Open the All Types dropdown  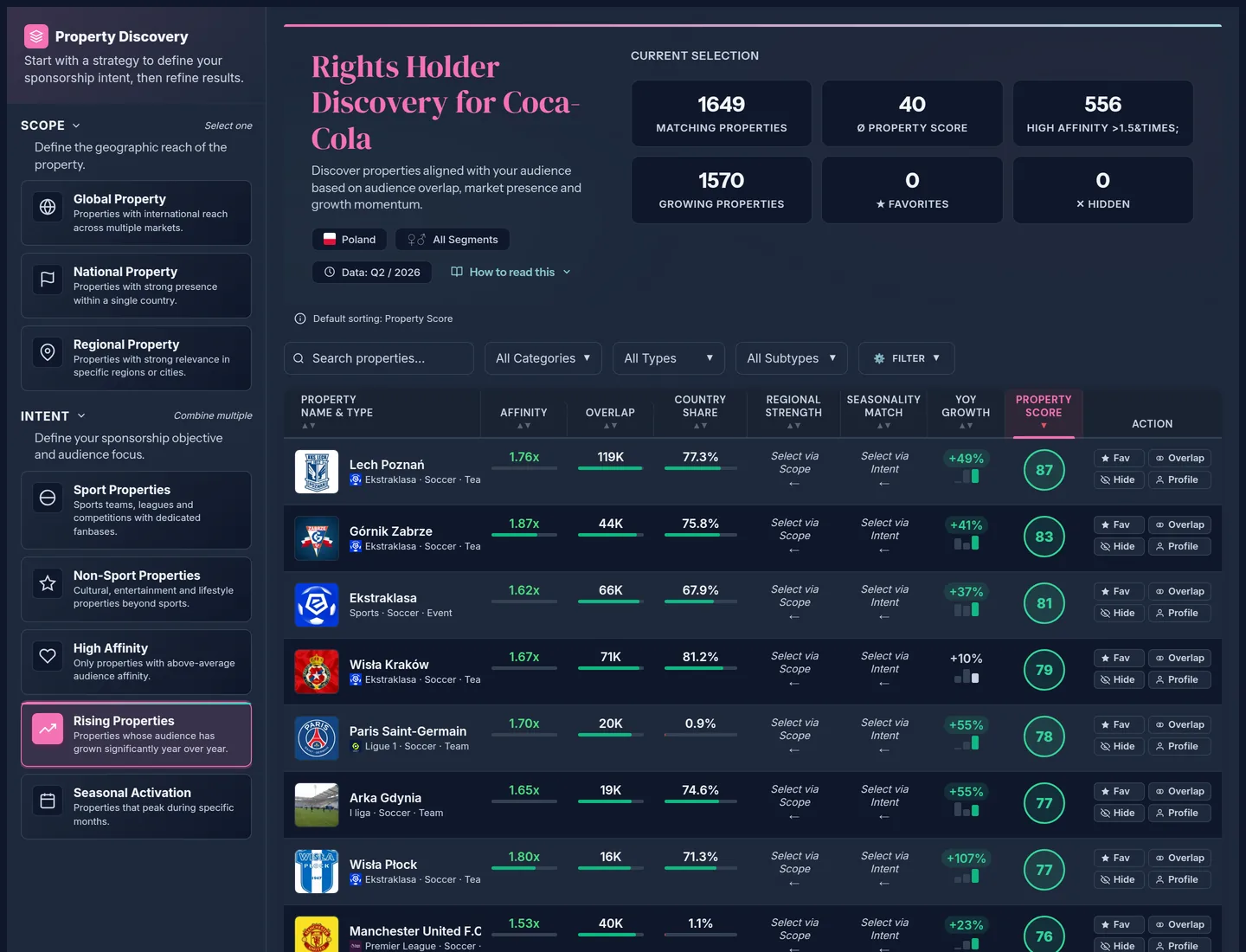click(x=669, y=358)
